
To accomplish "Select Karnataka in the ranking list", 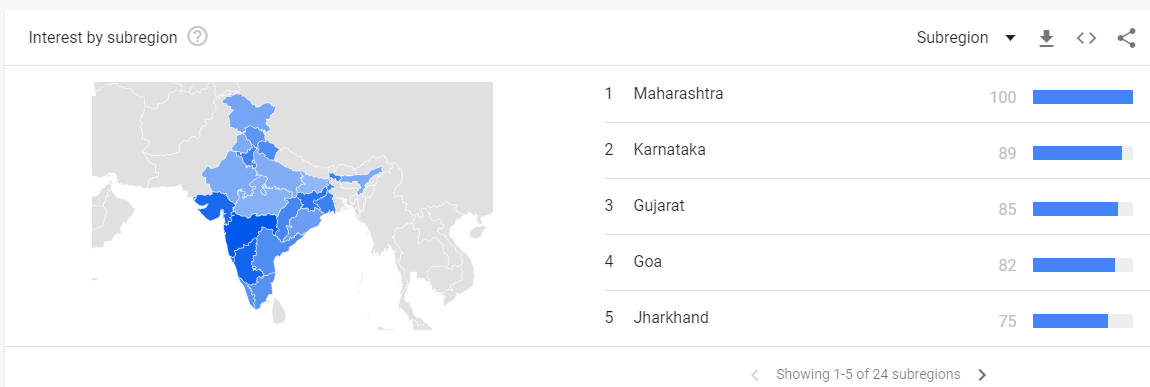I will point(670,150).
